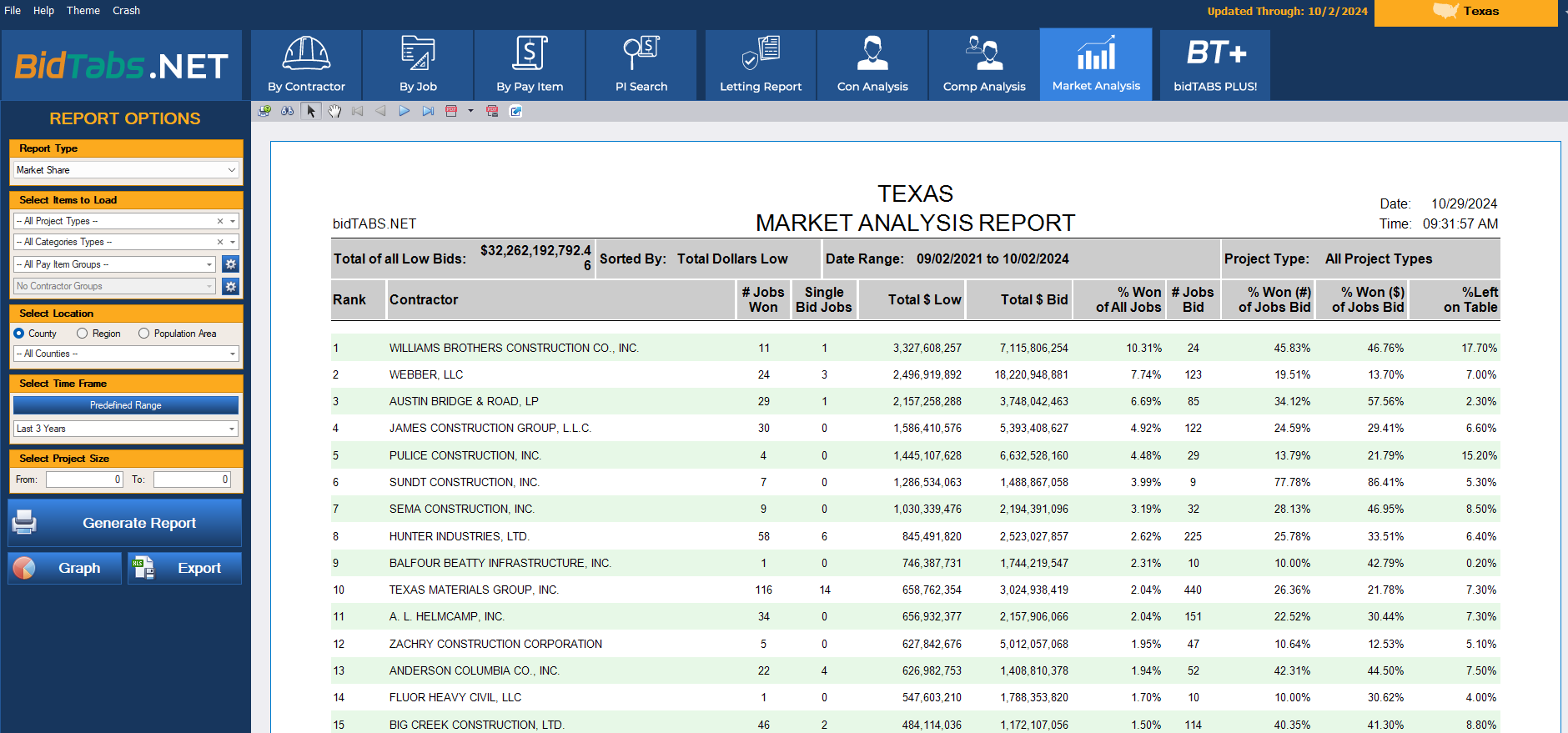The height and width of the screenshot is (733, 1568).
Task: Click the binoculars find icon
Action: tap(288, 111)
